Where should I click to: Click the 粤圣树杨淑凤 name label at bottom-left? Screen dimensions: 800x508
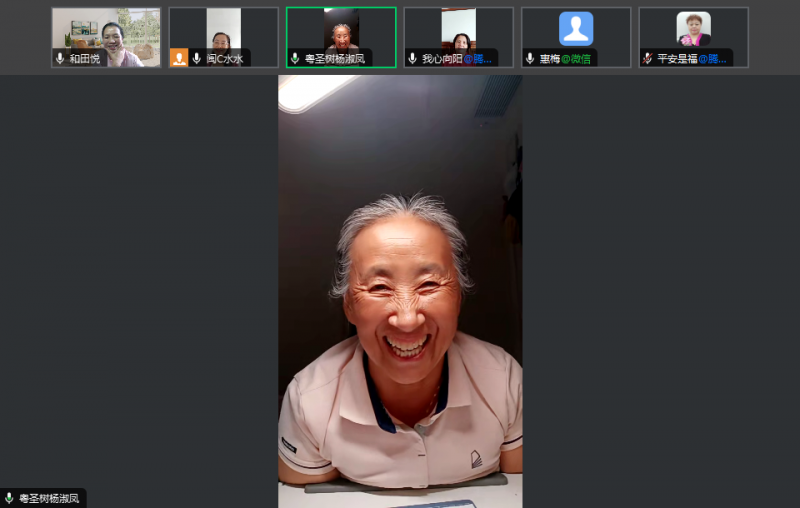50,498
